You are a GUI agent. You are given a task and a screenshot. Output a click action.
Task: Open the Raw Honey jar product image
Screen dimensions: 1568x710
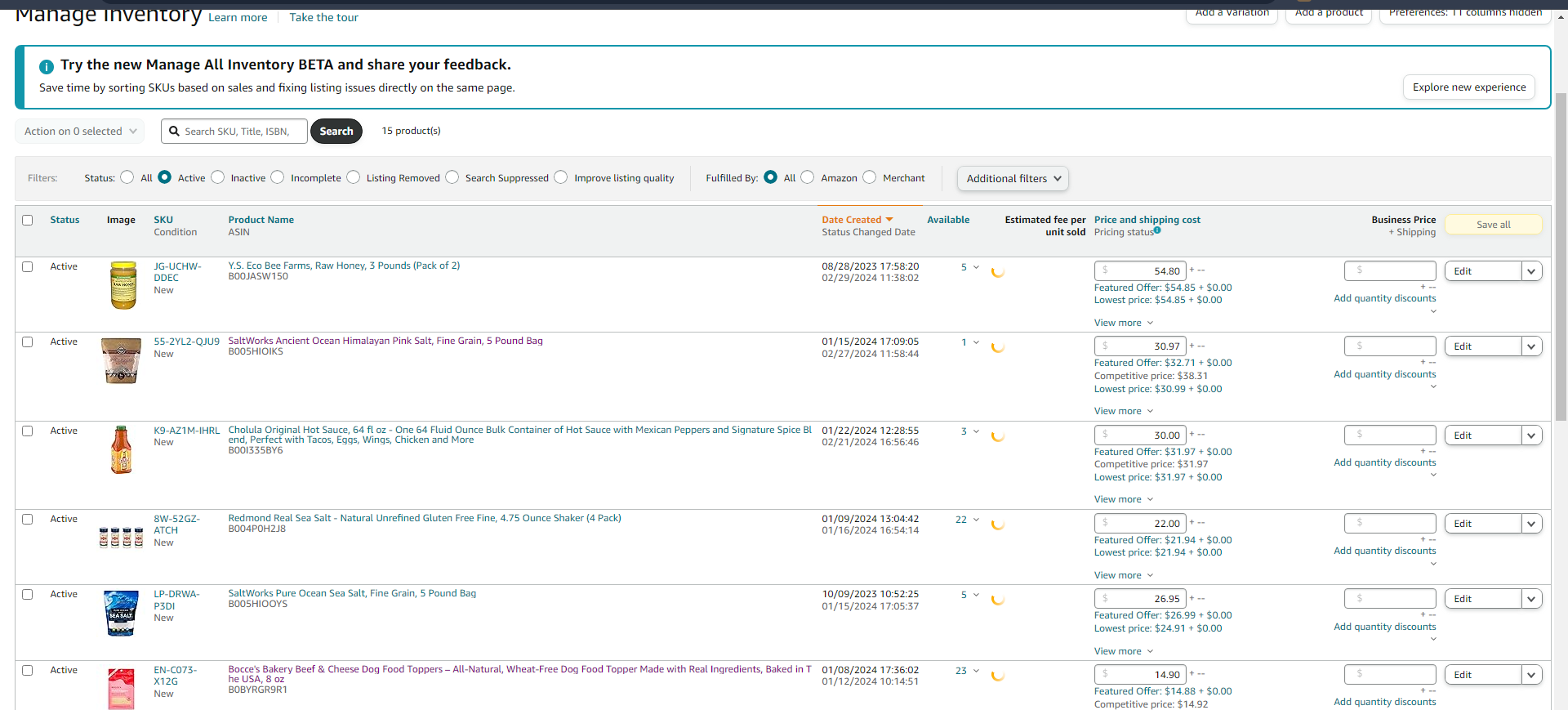(x=122, y=285)
